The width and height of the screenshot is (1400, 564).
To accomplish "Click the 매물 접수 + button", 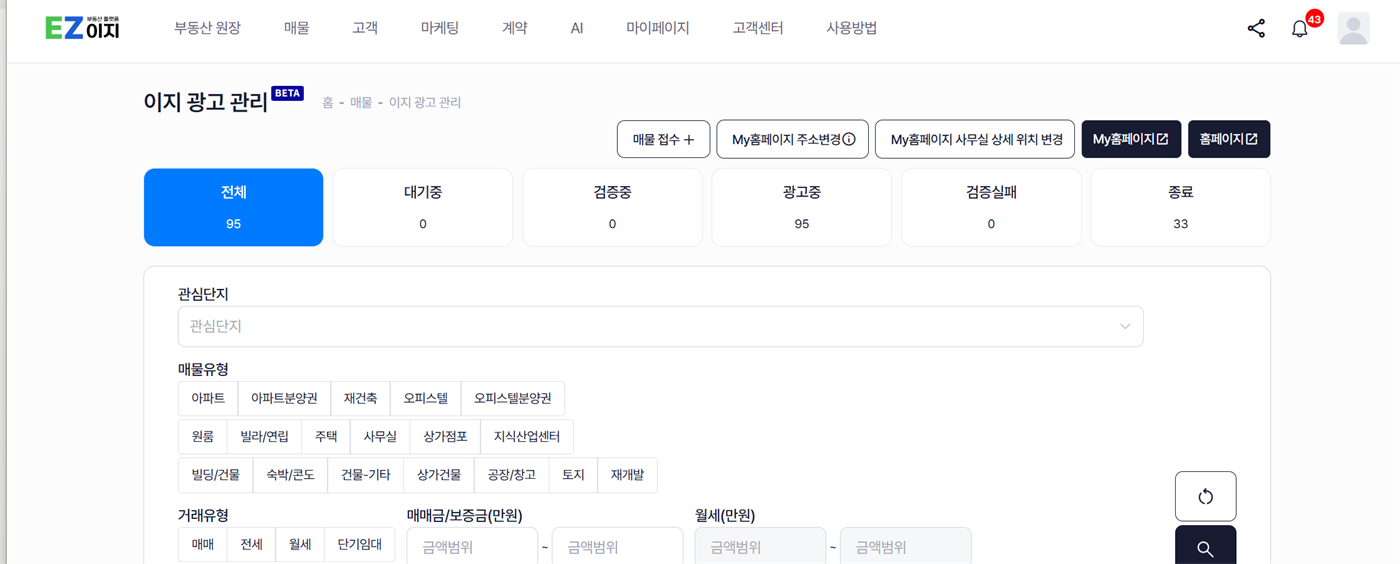I will [663, 140].
